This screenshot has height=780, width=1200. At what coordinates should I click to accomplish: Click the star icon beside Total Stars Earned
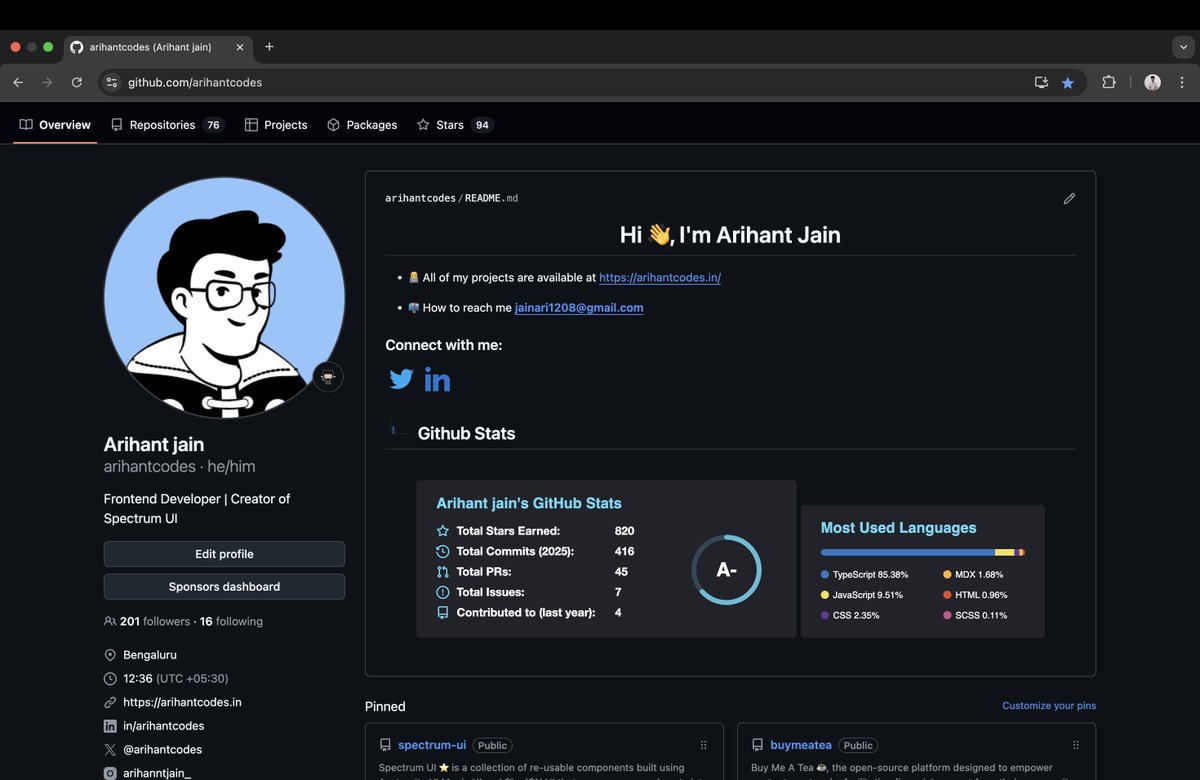point(443,531)
